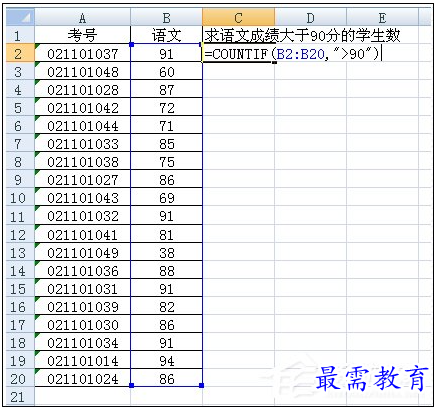Screen dimensions: 437x410
Task: Select column A header
Action: [83, 17]
